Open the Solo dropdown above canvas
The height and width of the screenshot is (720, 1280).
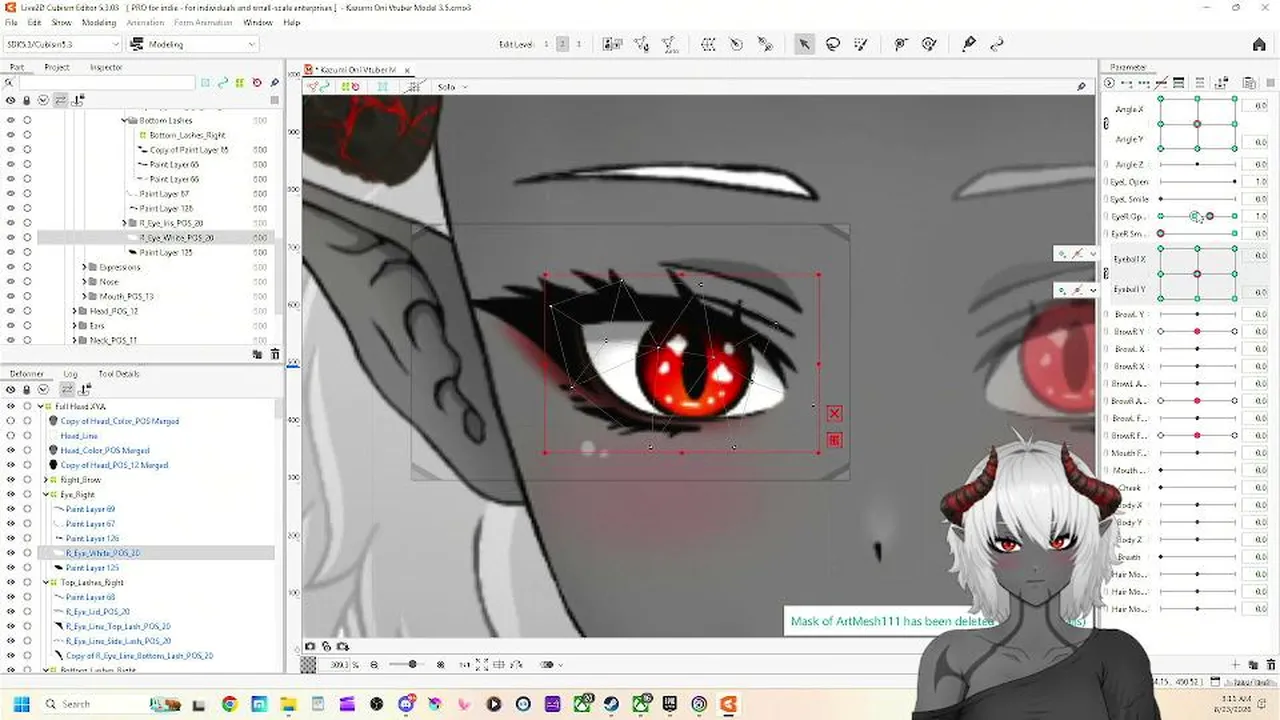(x=454, y=87)
